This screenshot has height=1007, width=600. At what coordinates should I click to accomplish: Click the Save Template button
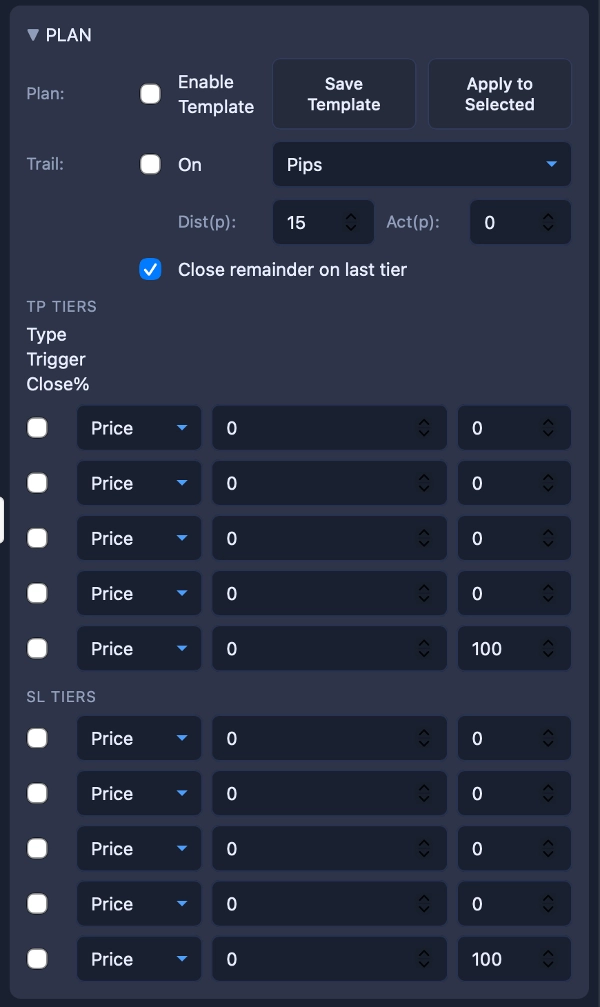tap(344, 94)
